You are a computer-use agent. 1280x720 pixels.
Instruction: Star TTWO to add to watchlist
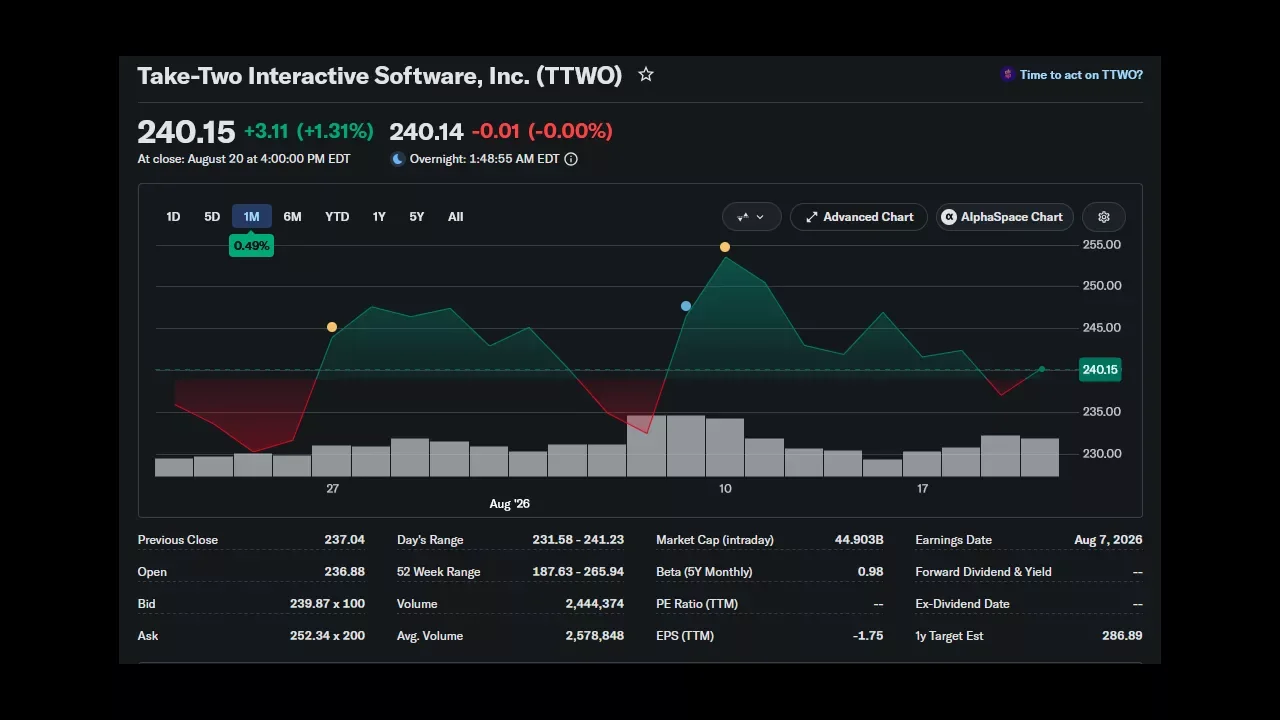(x=646, y=75)
